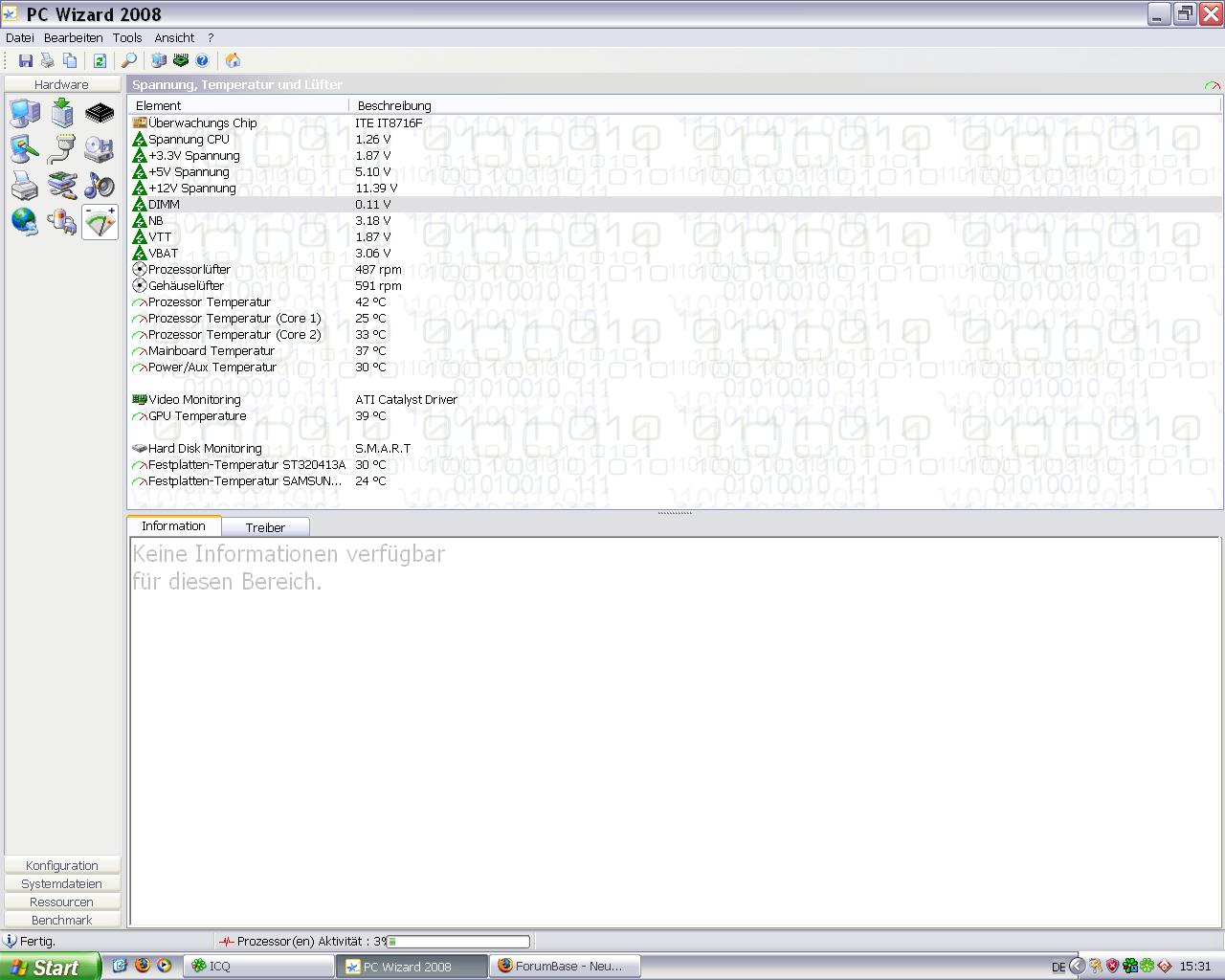
Task: Select the +5V Spannung row
Action: (676, 171)
